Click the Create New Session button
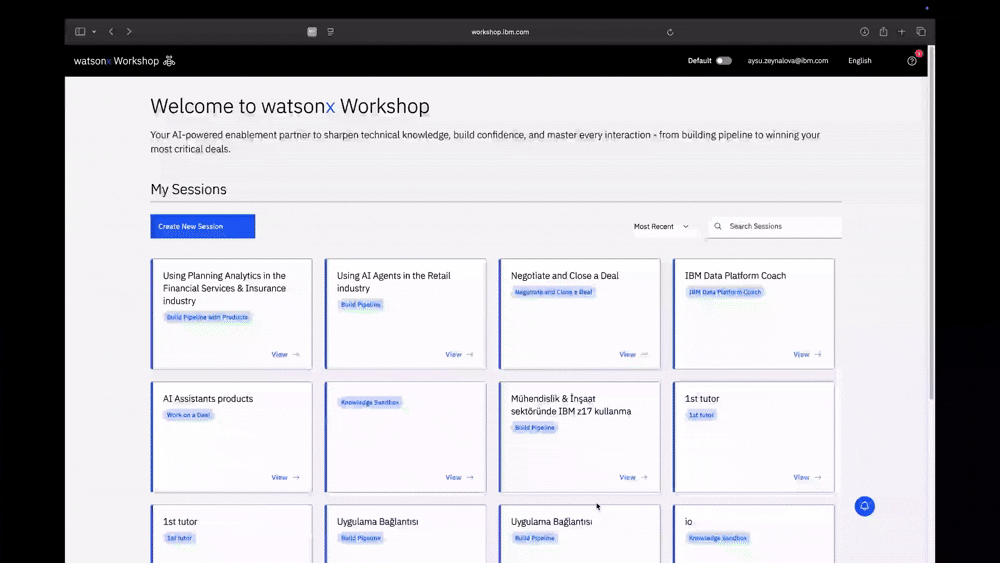This screenshot has width=1000, height=563. (203, 226)
